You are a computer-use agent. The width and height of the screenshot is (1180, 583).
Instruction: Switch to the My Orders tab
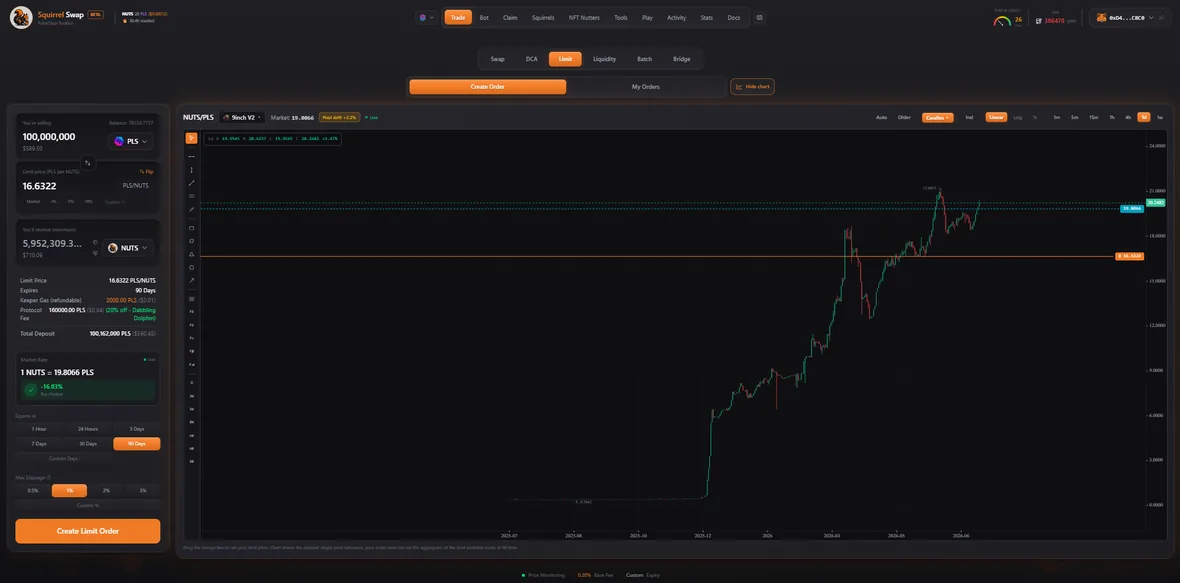(x=646, y=87)
